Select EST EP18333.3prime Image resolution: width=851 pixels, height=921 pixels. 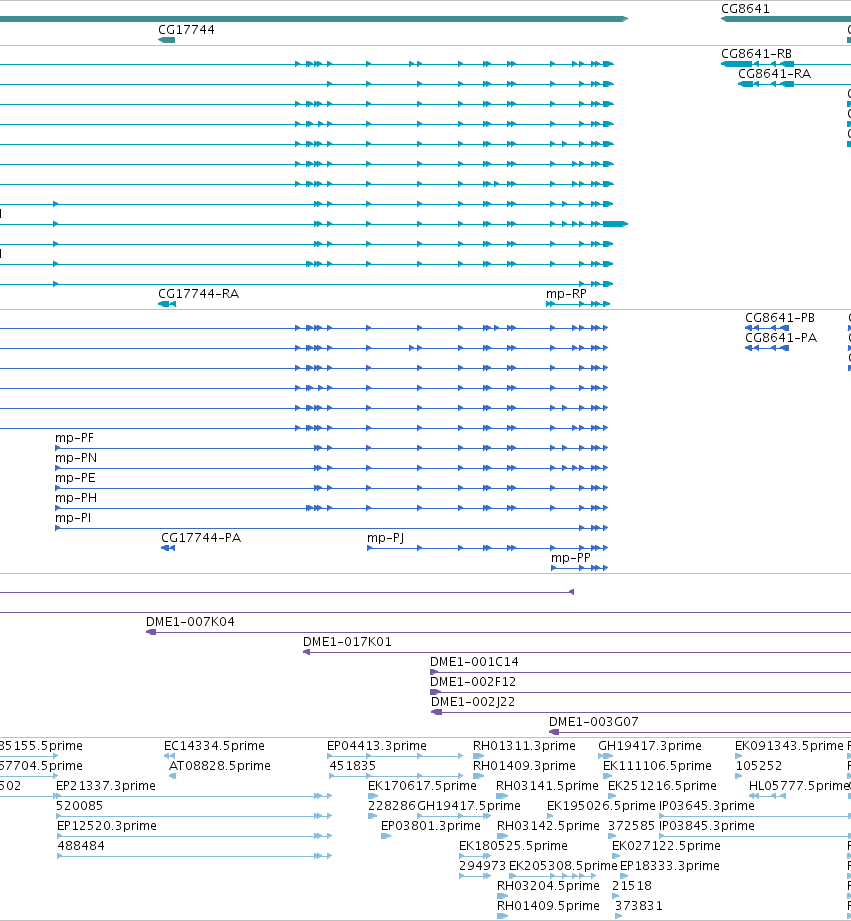pyautogui.click(x=670, y=866)
